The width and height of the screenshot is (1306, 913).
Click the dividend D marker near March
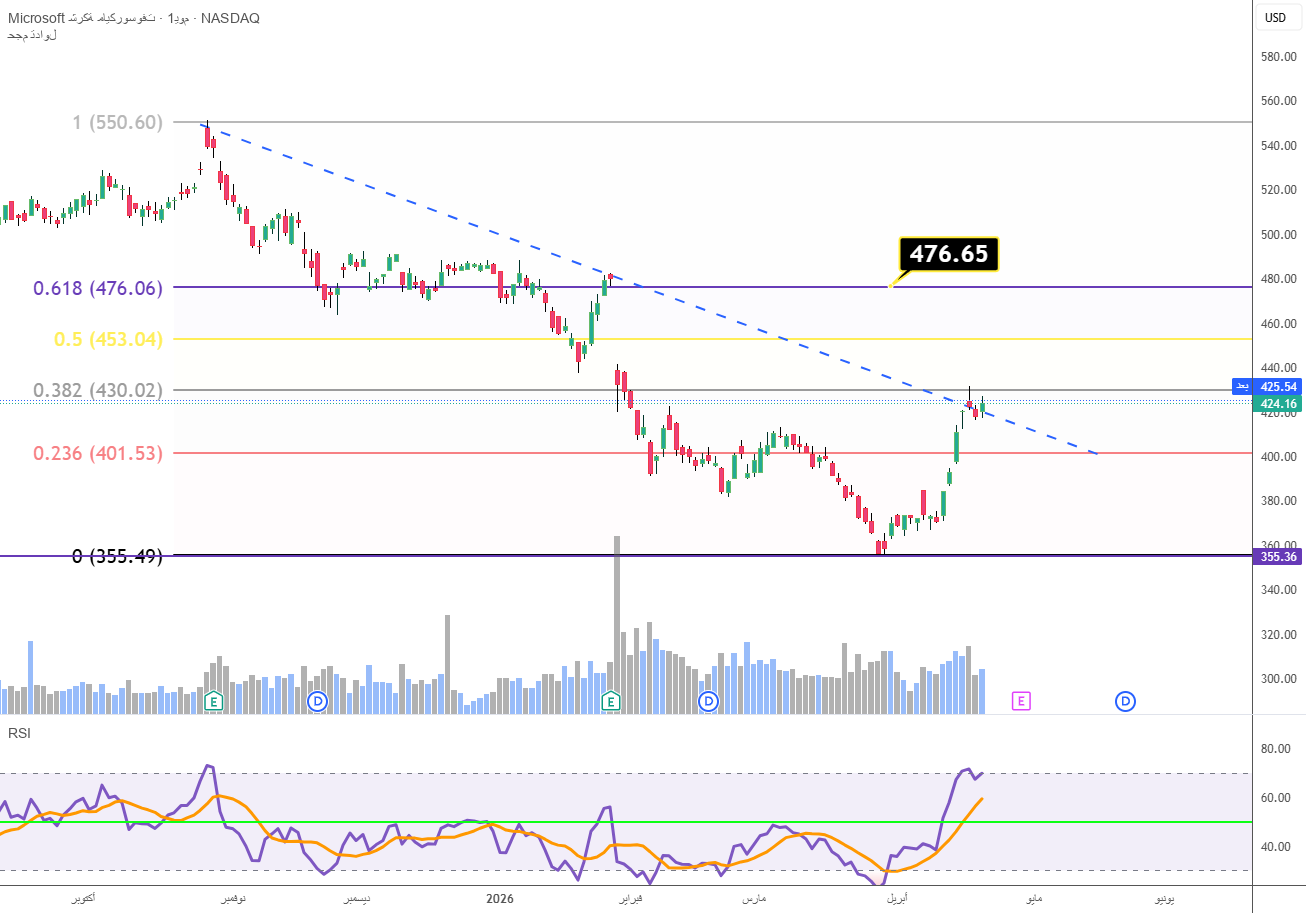click(708, 701)
